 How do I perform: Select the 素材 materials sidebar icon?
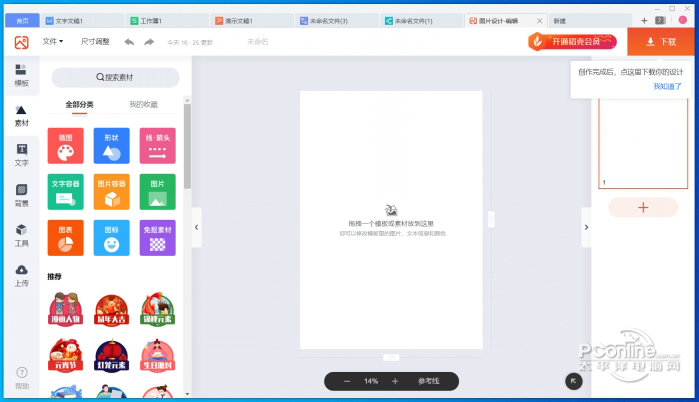21,116
